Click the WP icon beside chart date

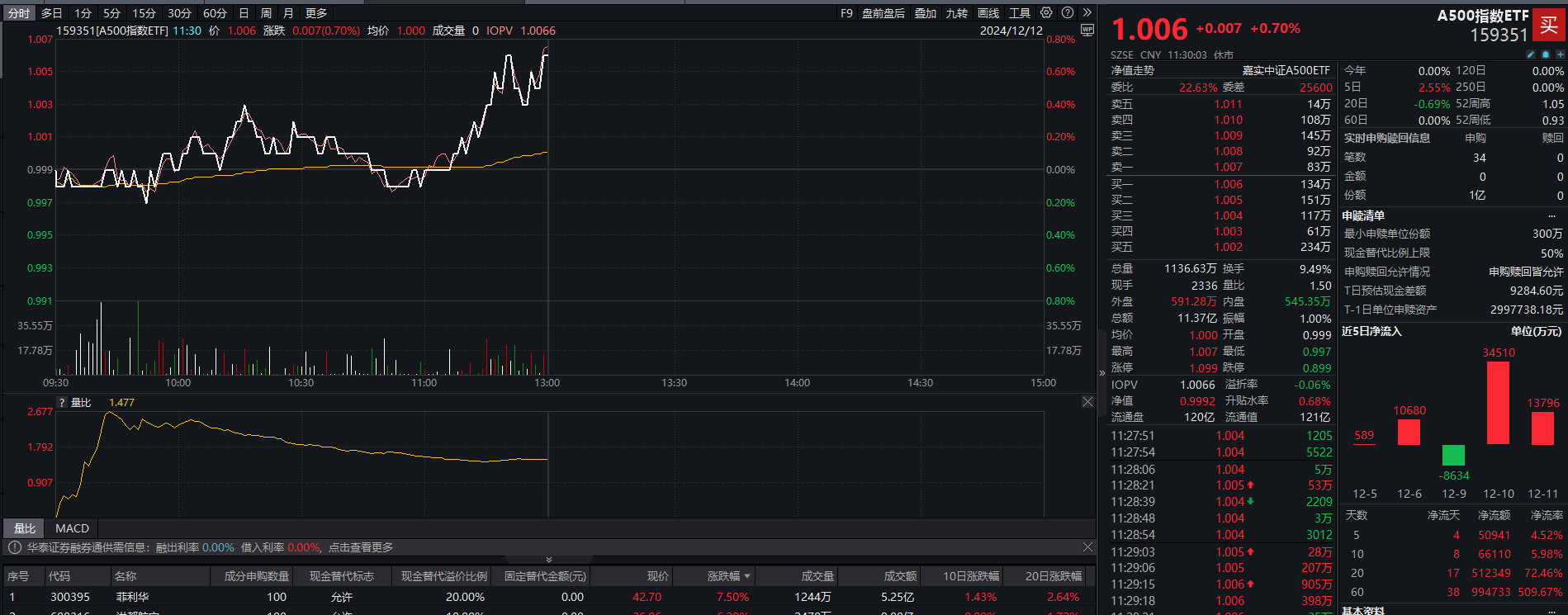(x=1087, y=31)
